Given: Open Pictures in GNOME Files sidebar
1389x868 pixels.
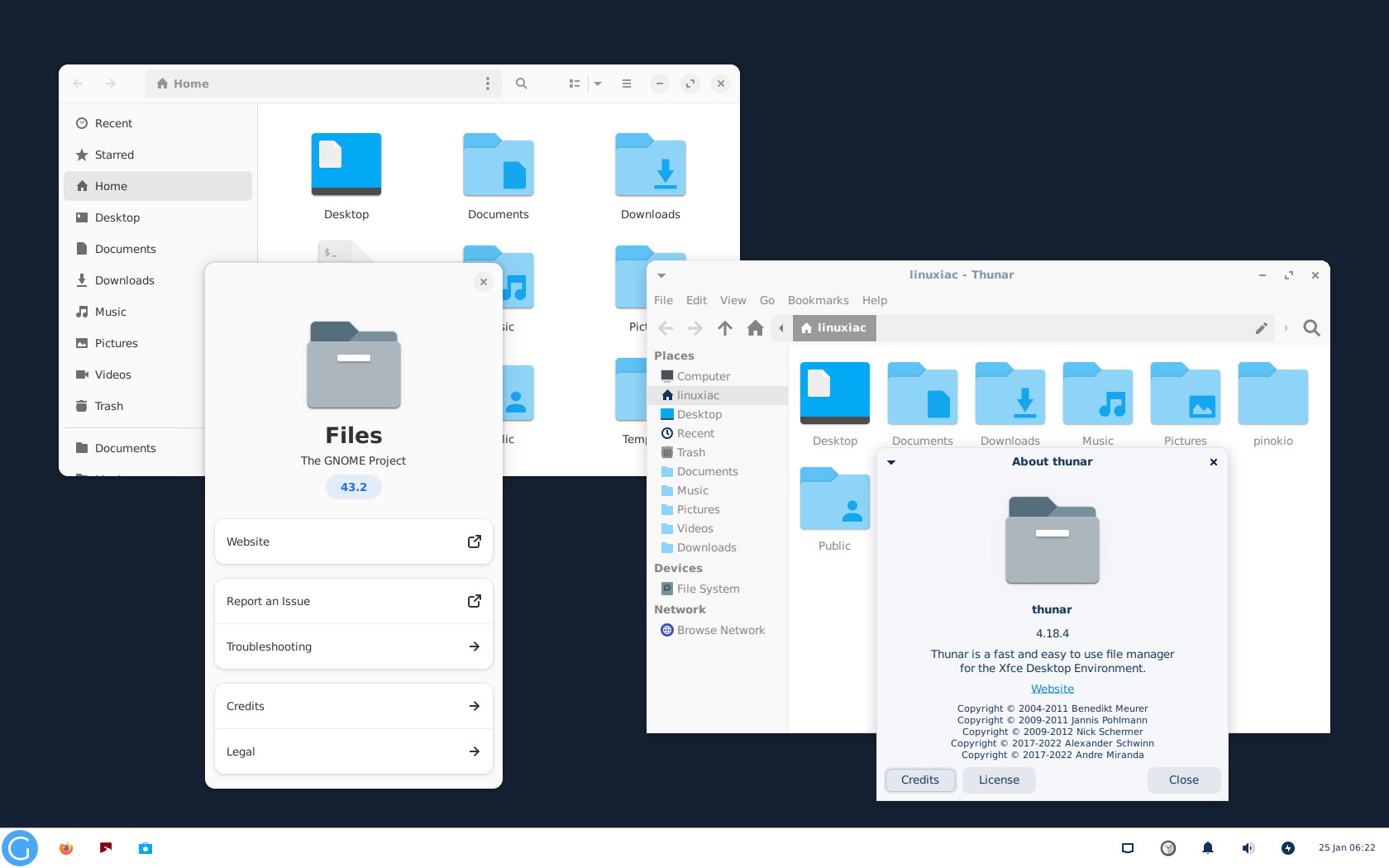Looking at the screenshot, I should coord(135,343).
